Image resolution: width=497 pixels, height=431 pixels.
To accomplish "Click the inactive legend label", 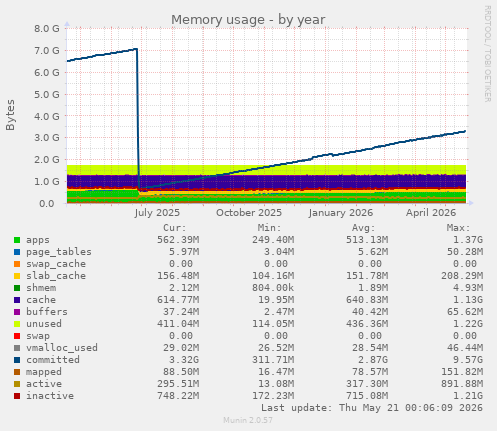I will [x=50, y=396].
